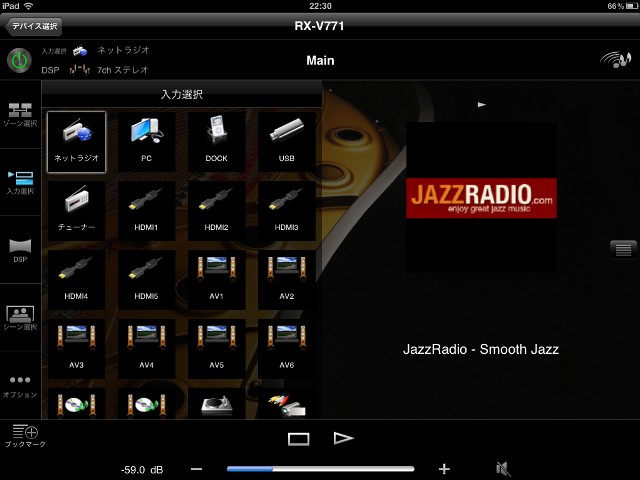
Task: Select the ネットラジオ net radio input
Action: click(x=76, y=142)
